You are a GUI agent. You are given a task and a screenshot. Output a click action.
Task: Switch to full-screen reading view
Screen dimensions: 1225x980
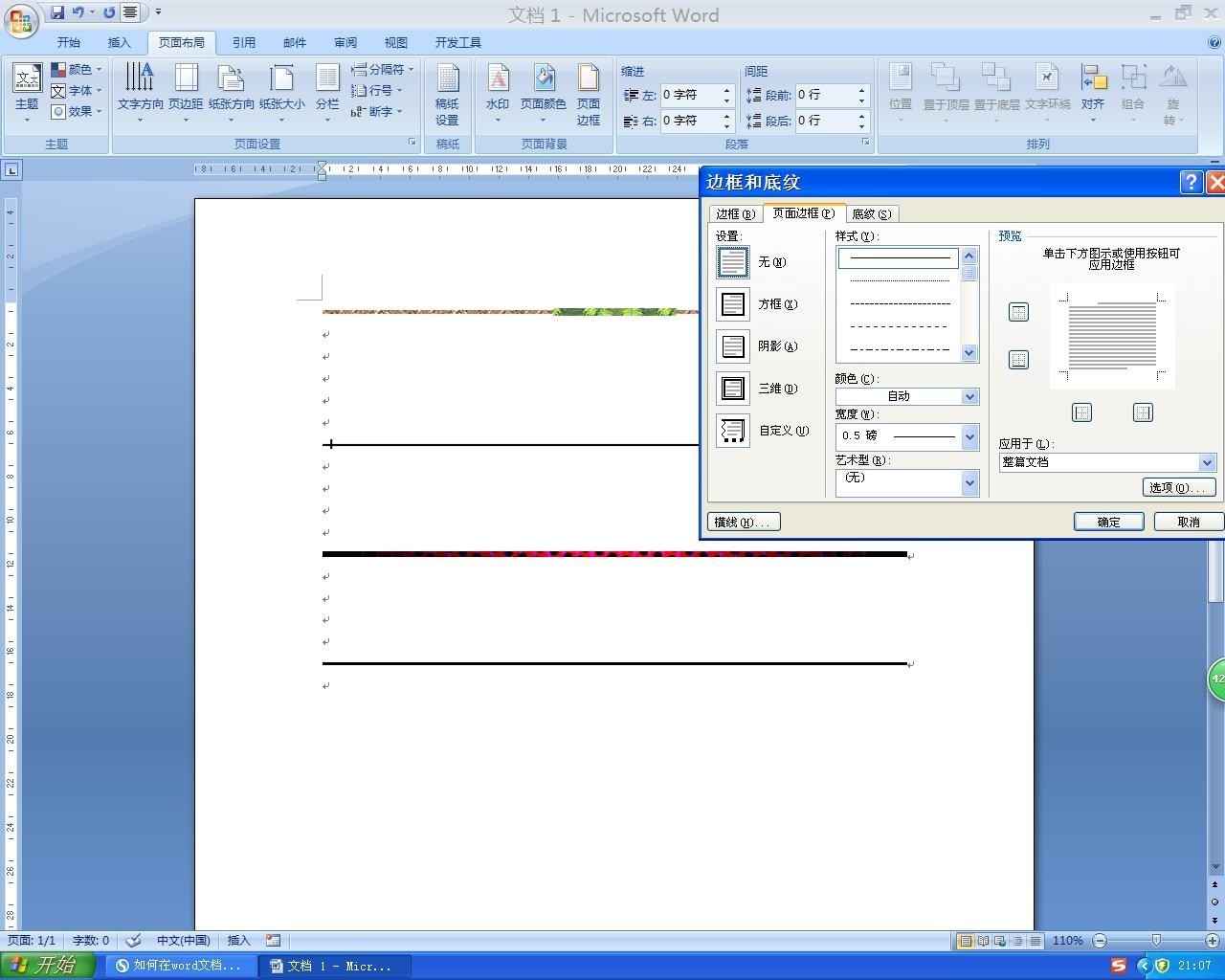click(983, 941)
